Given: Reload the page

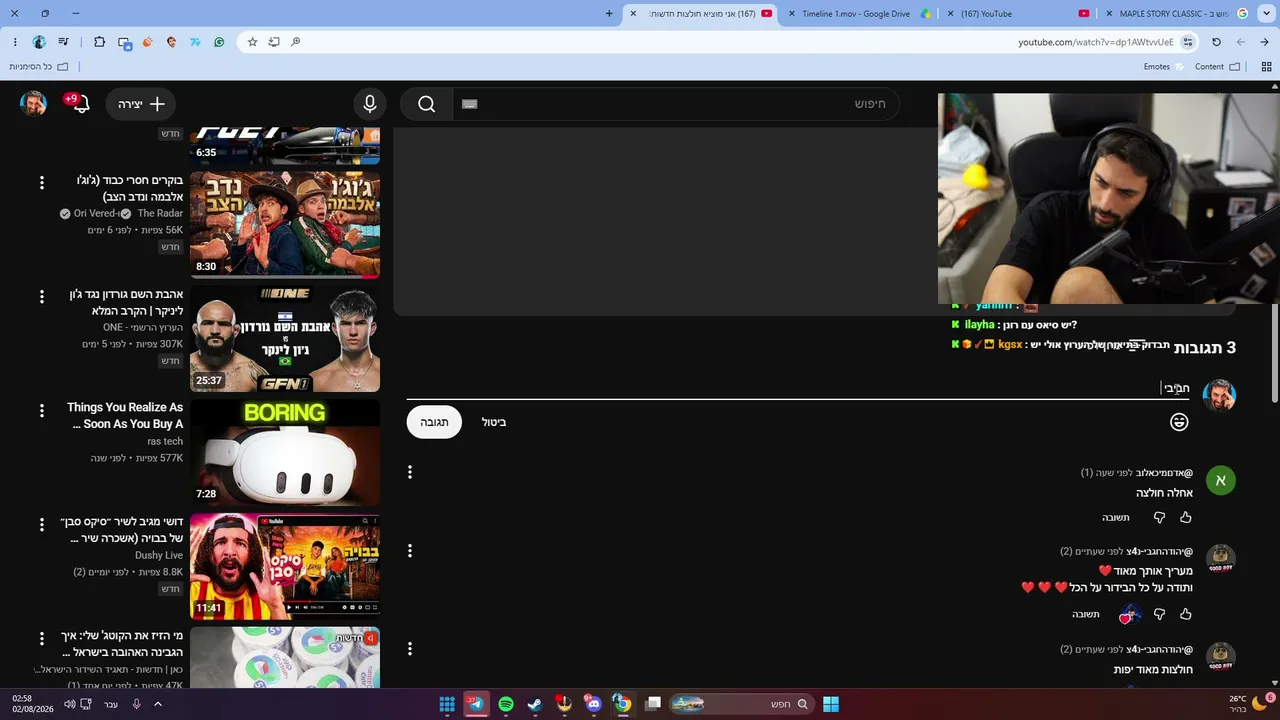Looking at the screenshot, I should click(x=1216, y=42).
